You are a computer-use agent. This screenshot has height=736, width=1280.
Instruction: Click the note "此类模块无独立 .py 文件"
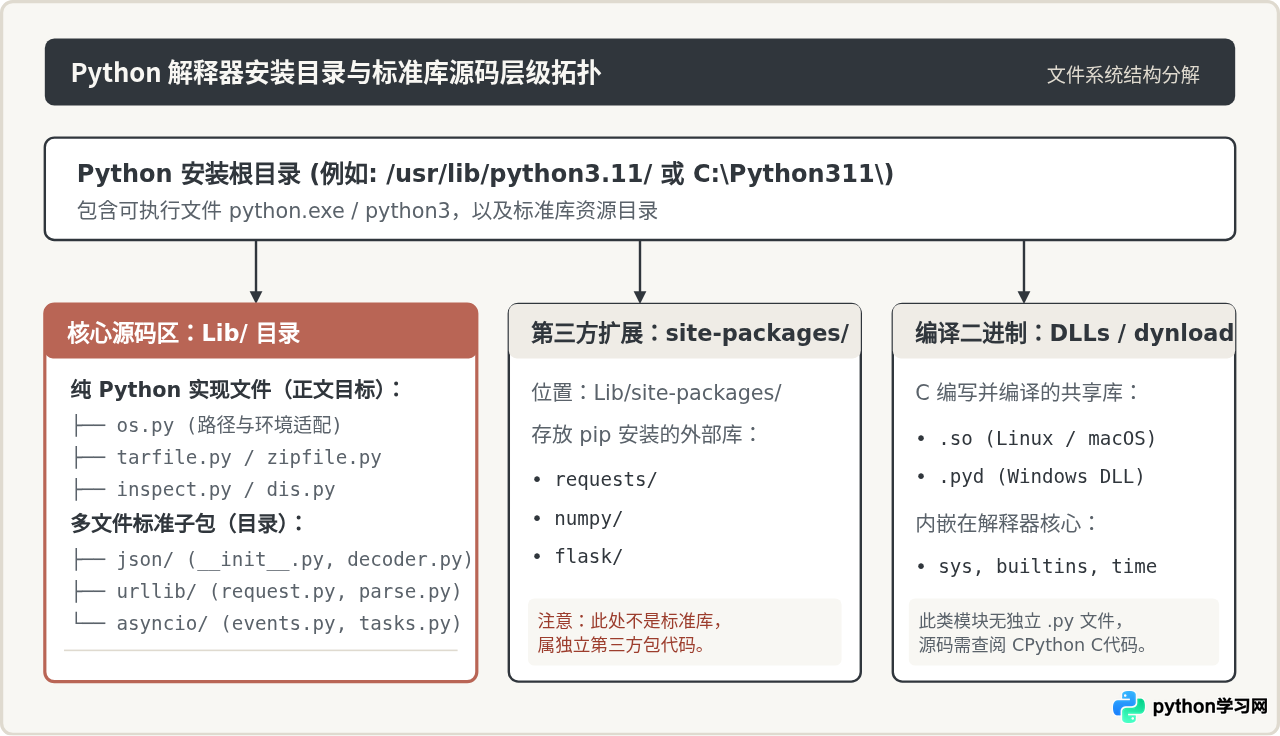pyautogui.click(x=1020, y=620)
